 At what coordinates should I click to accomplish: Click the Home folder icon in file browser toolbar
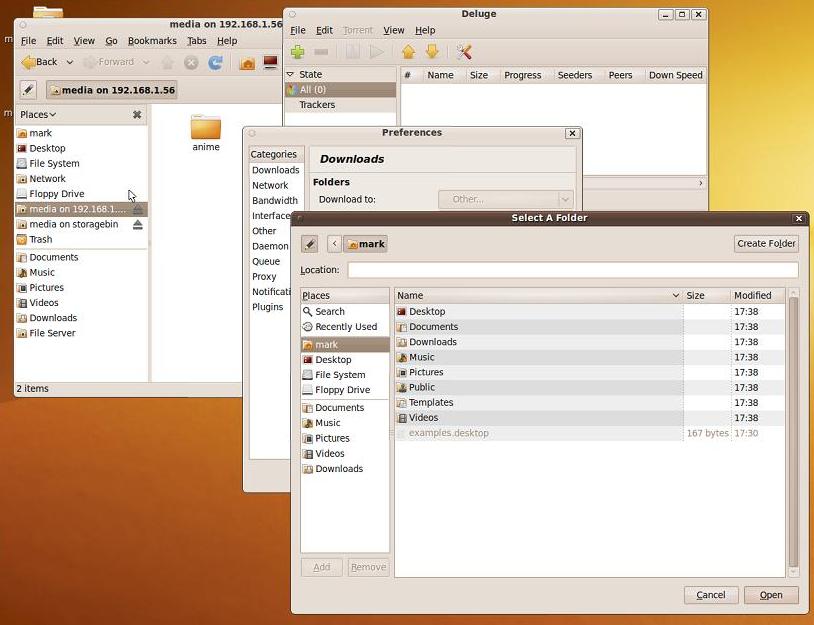[x=247, y=63]
